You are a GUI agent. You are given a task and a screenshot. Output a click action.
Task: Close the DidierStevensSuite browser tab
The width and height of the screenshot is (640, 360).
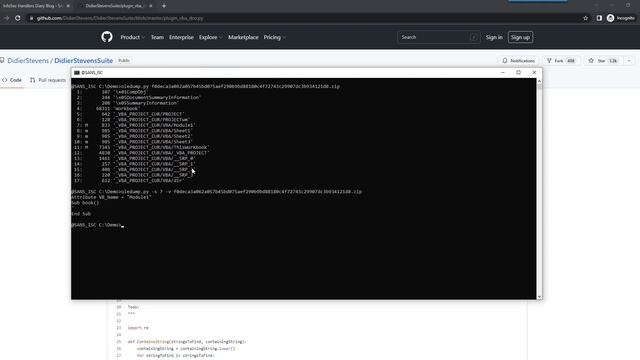coord(151,6)
